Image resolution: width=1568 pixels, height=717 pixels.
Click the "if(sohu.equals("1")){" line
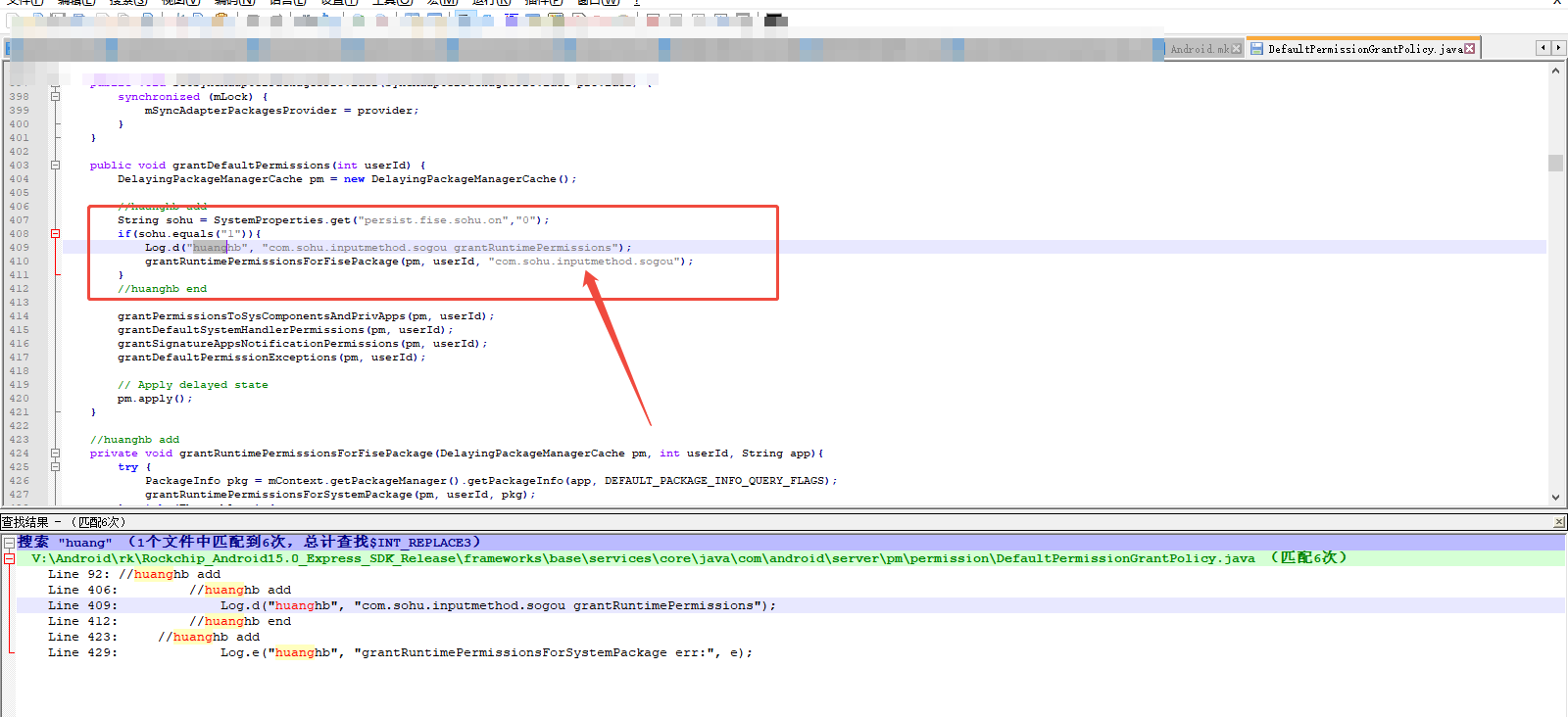189,234
